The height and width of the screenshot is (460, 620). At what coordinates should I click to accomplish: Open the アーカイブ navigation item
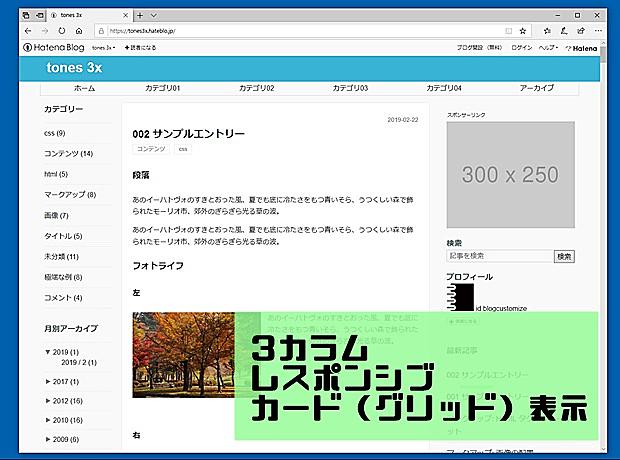click(537, 88)
